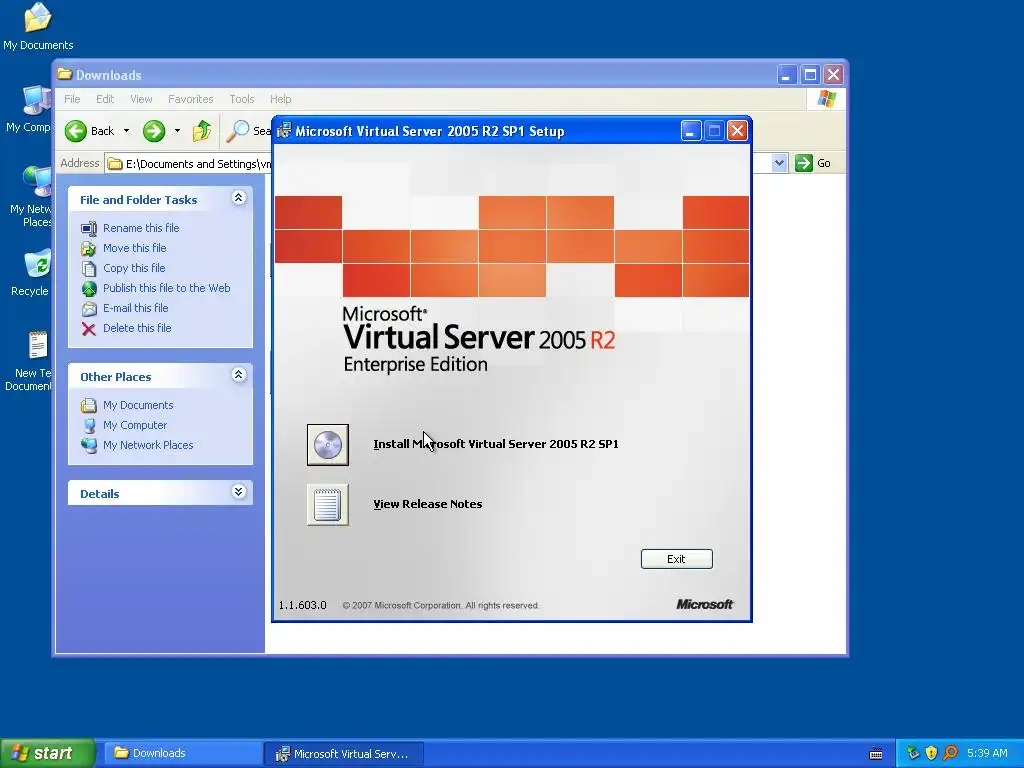Viewport: 1024px width, 768px height.
Task: Close the Virtual Server Setup window
Action: [737, 131]
